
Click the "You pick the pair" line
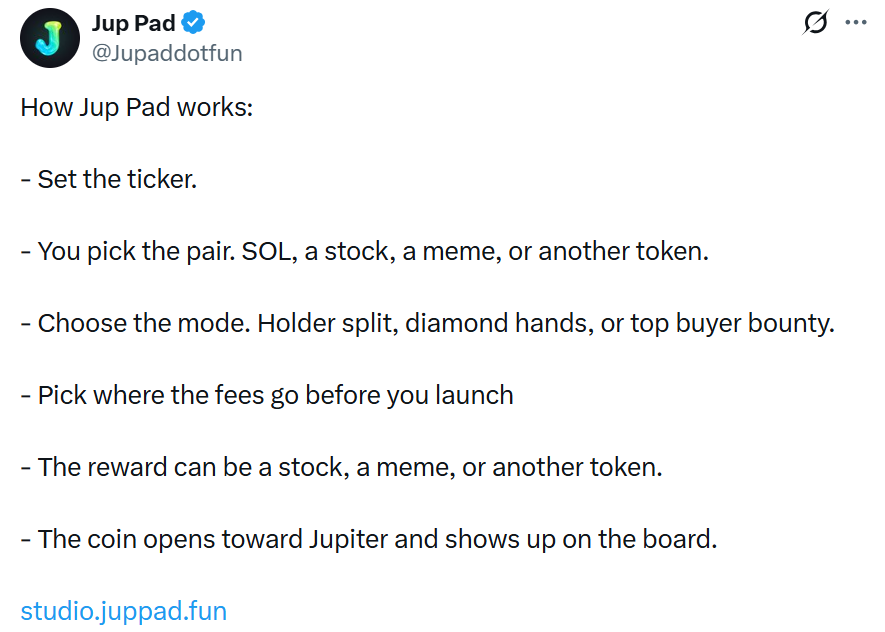point(365,252)
